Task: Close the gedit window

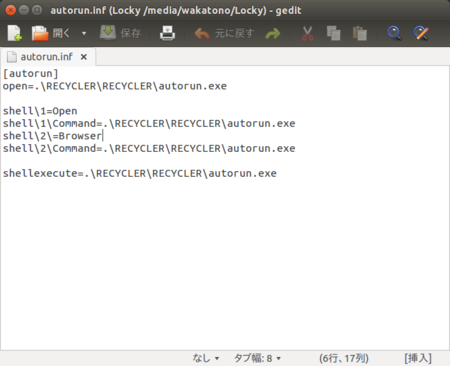Action: tap(11, 10)
